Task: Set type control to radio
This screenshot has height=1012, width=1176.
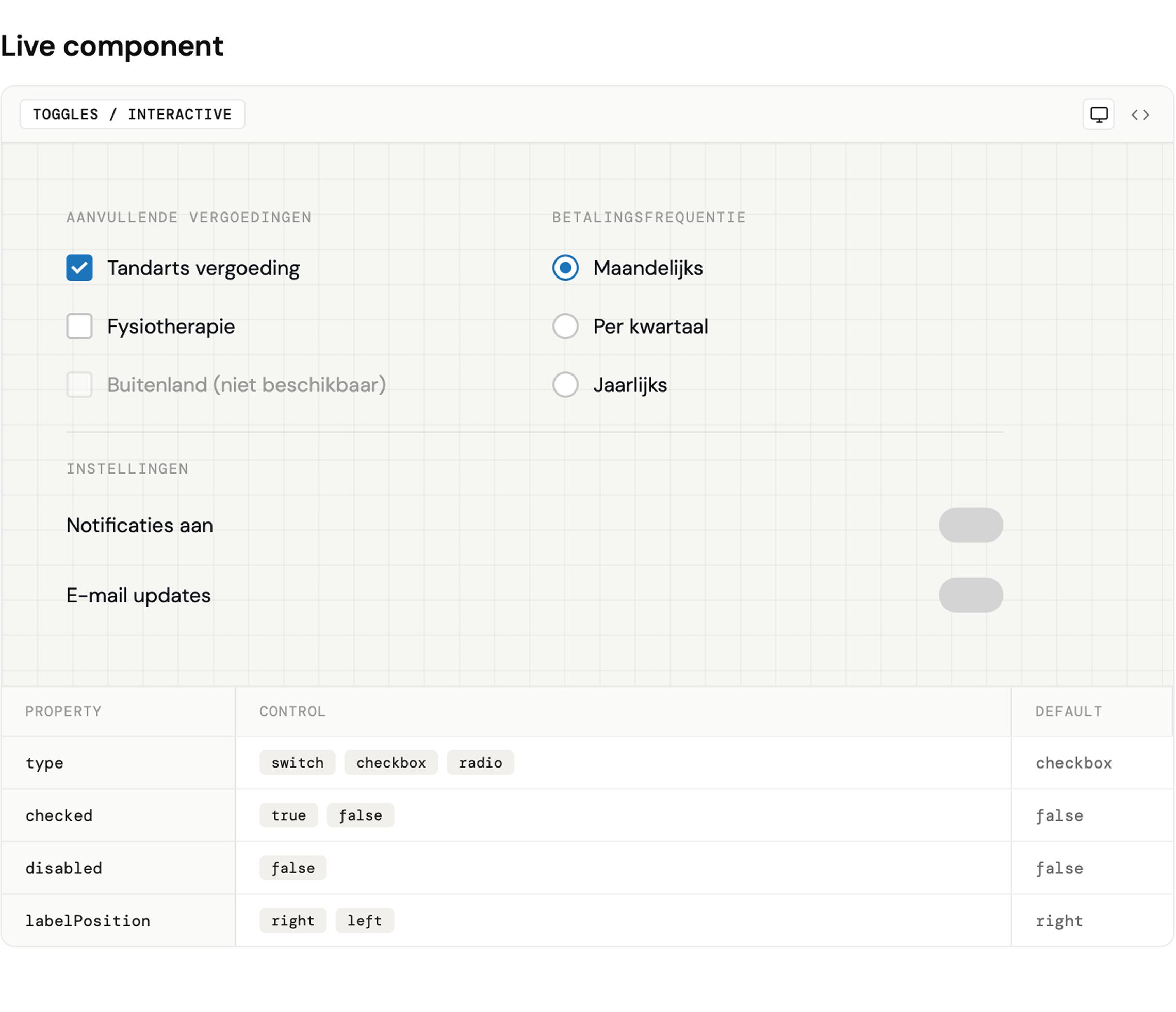Action: (480, 763)
